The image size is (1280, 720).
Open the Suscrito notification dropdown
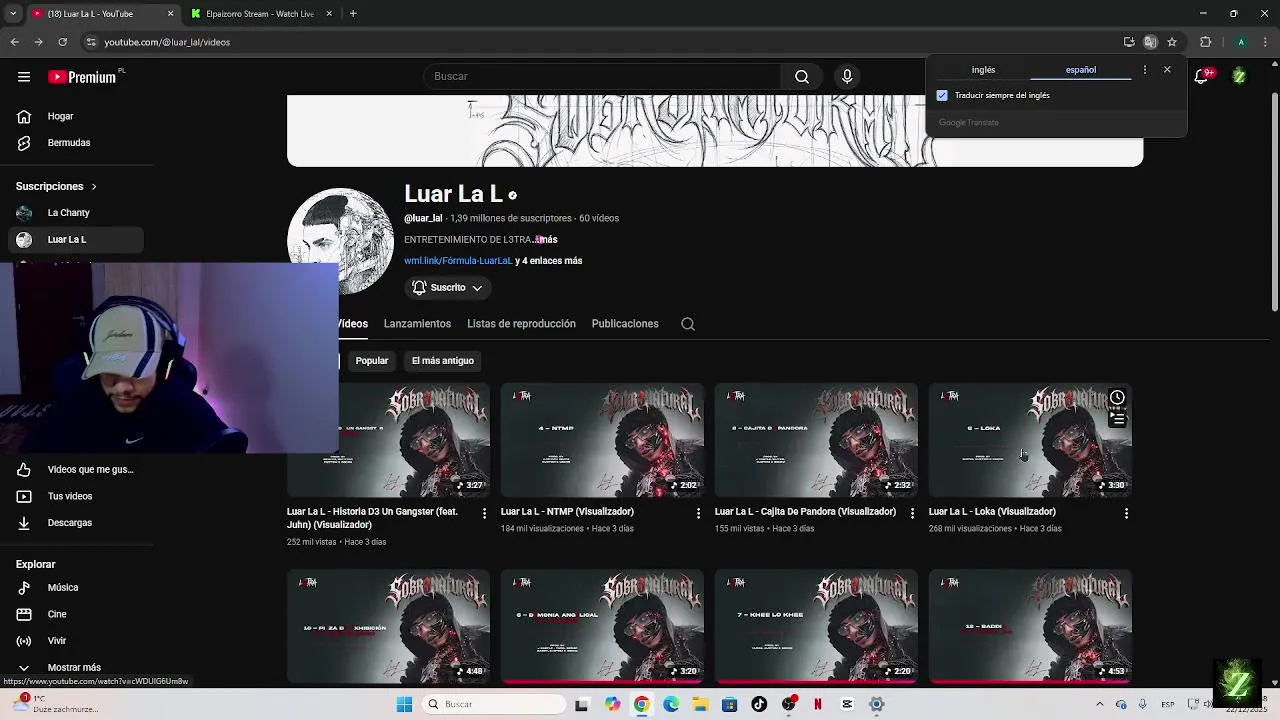coord(448,288)
